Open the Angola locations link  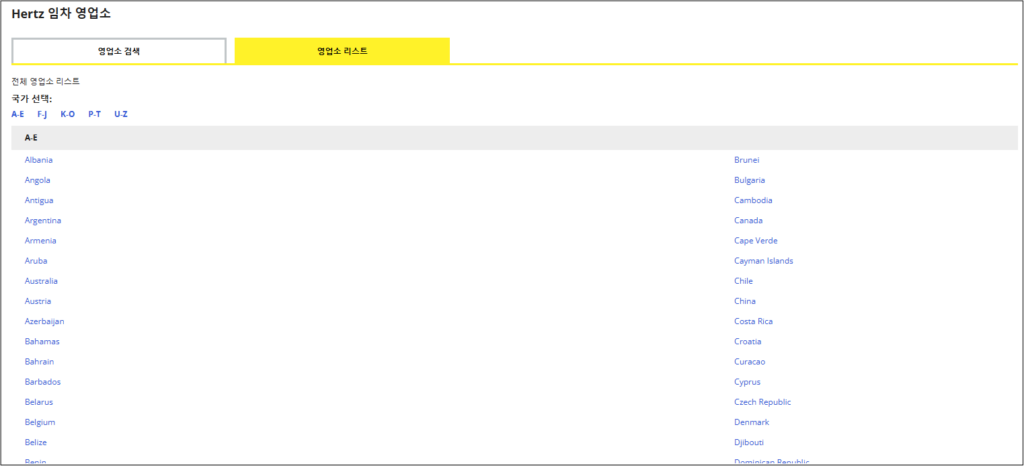pos(37,180)
